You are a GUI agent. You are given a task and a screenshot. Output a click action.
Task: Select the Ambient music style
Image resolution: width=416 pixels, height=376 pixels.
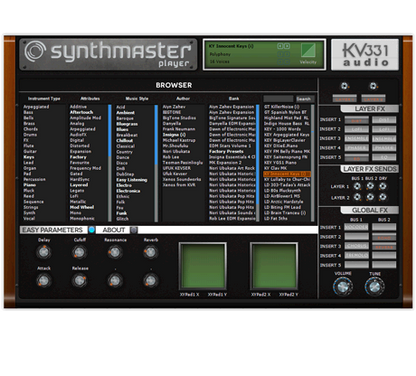(x=126, y=113)
